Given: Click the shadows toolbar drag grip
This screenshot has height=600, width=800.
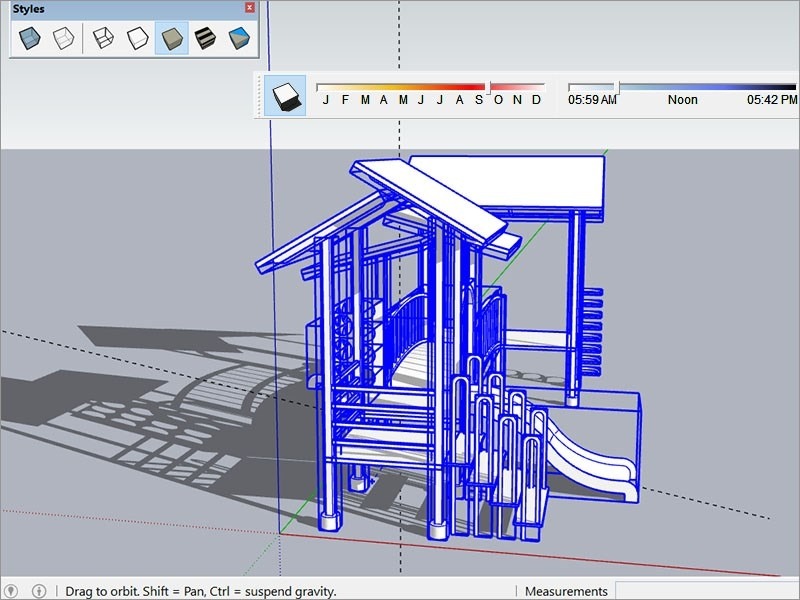Looking at the screenshot, I should point(259,95).
